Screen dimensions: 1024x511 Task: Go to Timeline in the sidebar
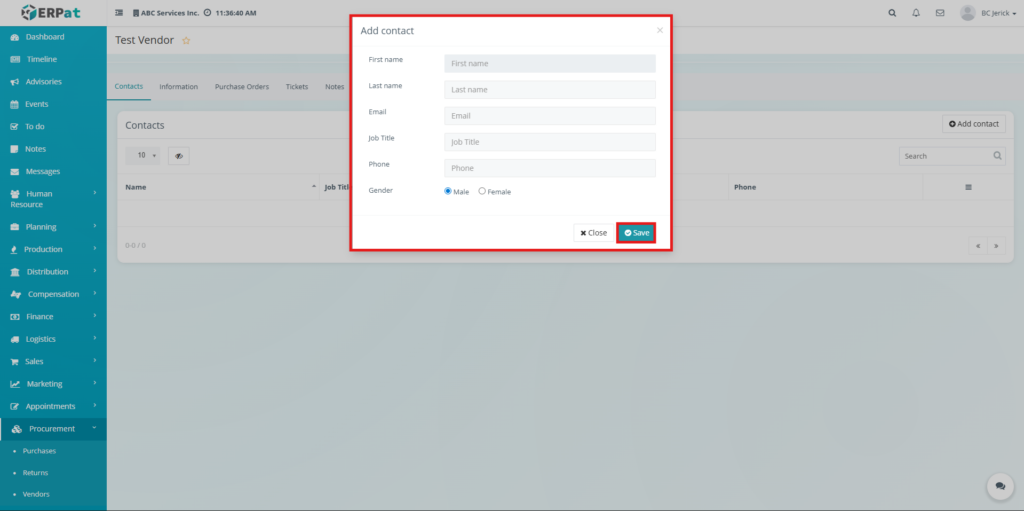(x=41, y=59)
